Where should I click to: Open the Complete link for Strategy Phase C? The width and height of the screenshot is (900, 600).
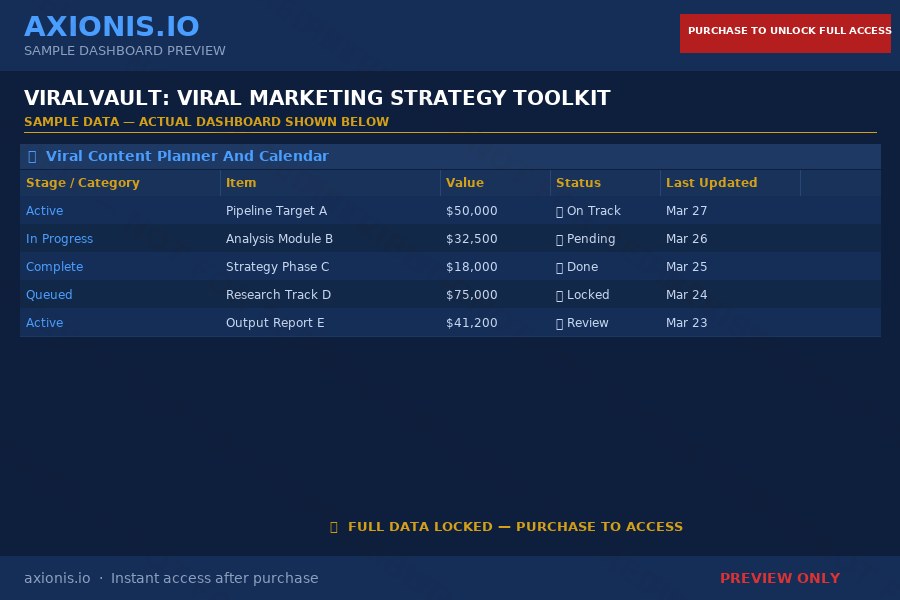pyautogui.click(x=54, y=267)
